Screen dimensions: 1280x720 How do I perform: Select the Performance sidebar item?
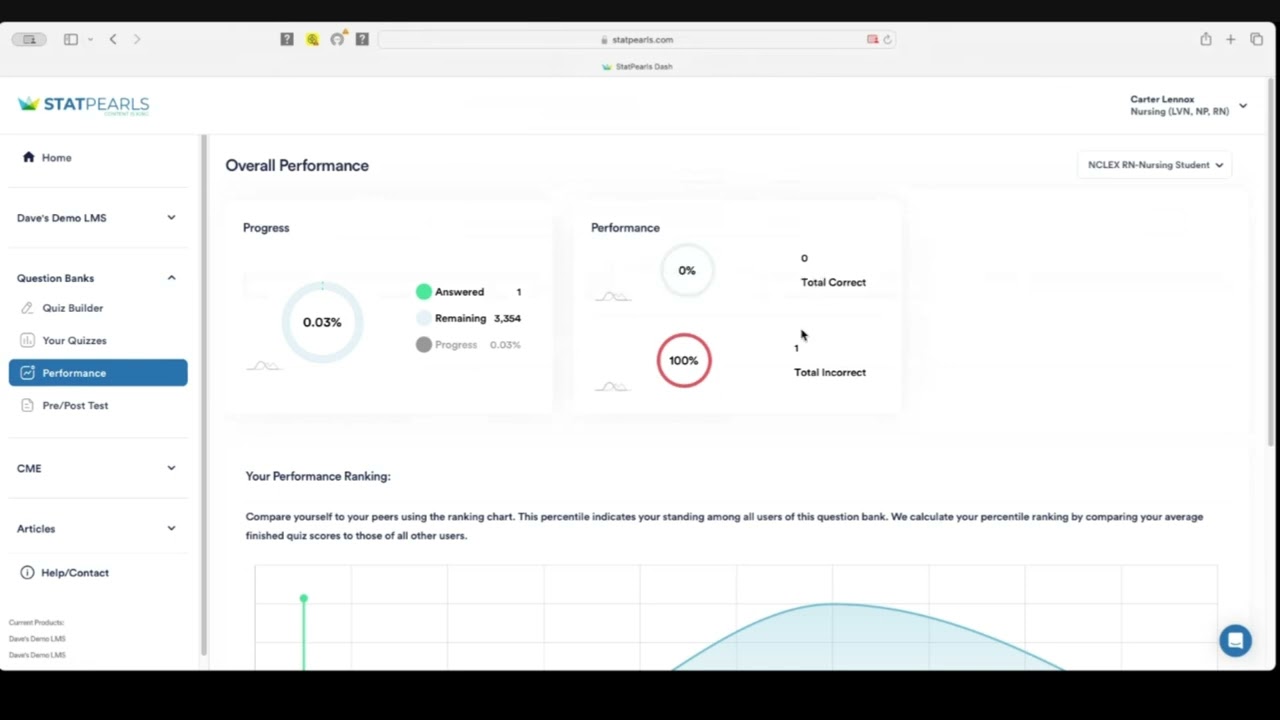[x=98, y=373]
